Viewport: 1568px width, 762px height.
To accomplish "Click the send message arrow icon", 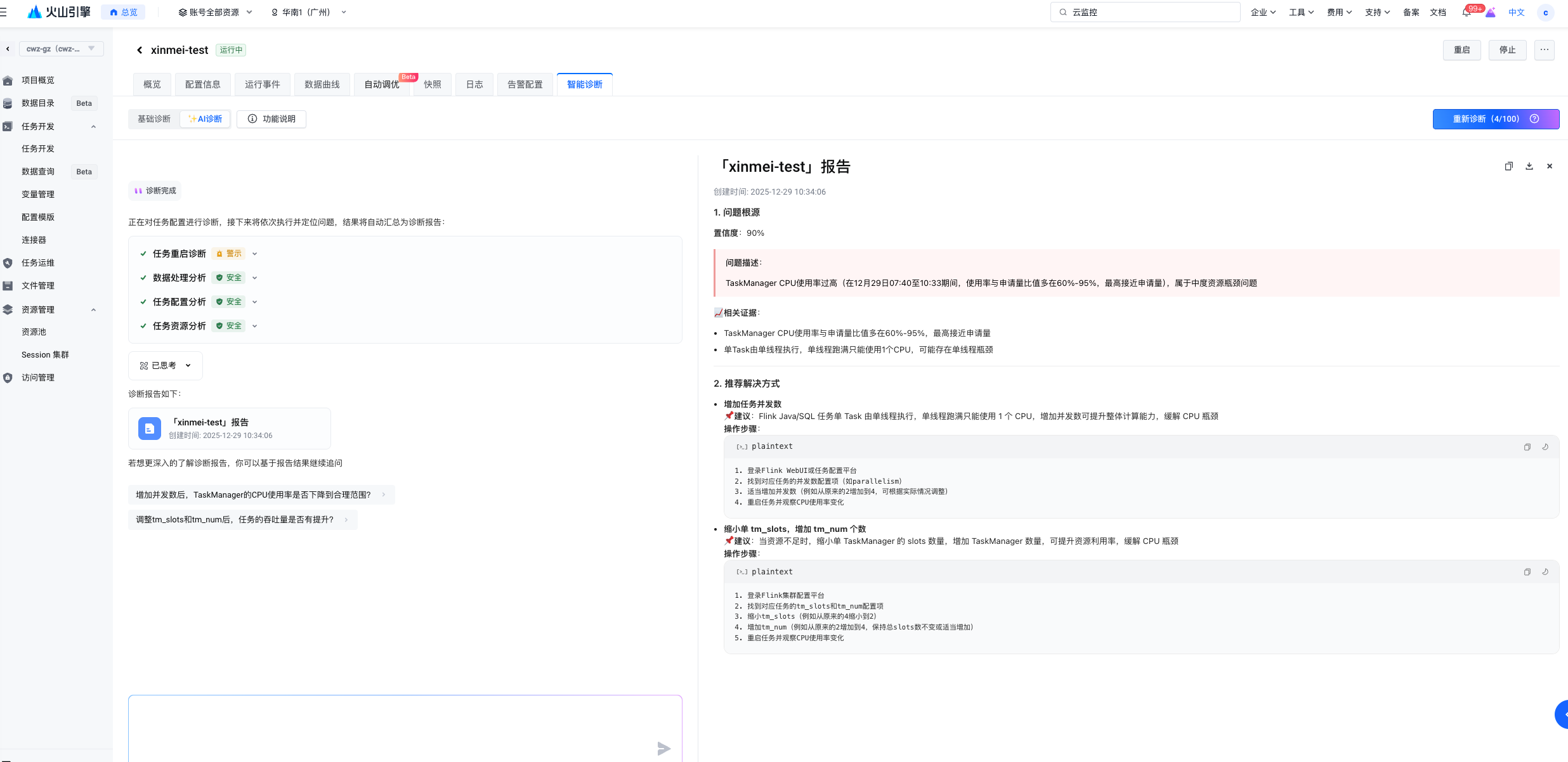I will (663, 749).
